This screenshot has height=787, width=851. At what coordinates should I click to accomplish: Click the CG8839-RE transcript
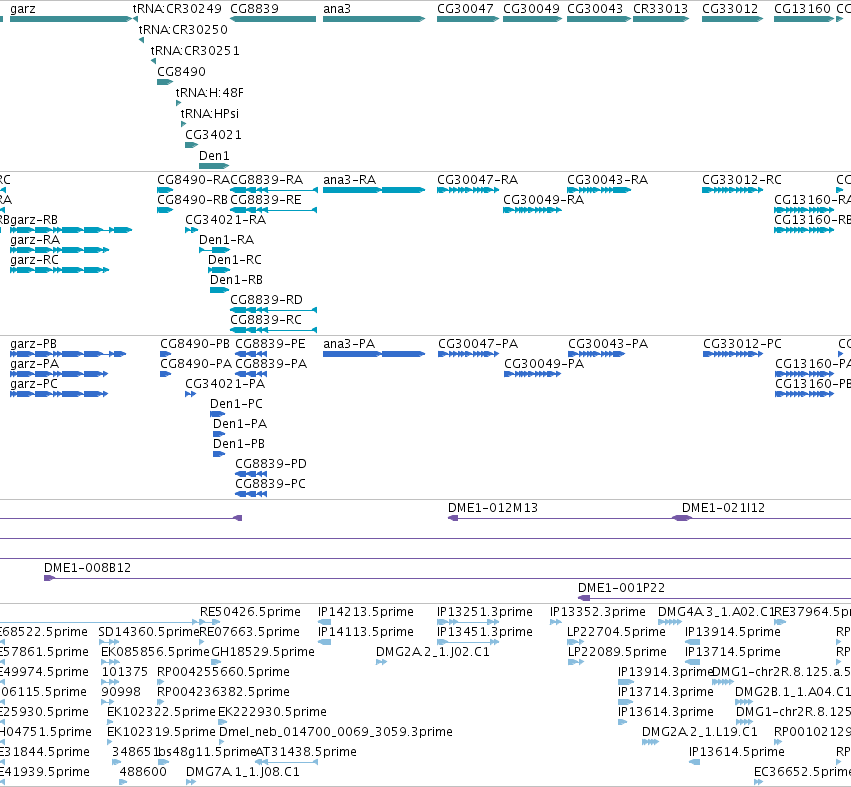pos(274,210)
